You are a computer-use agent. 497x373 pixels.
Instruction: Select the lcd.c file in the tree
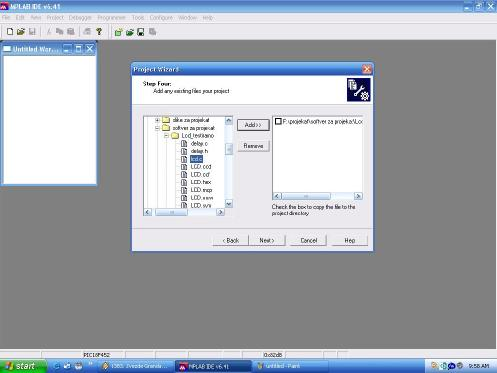point(196,159)
